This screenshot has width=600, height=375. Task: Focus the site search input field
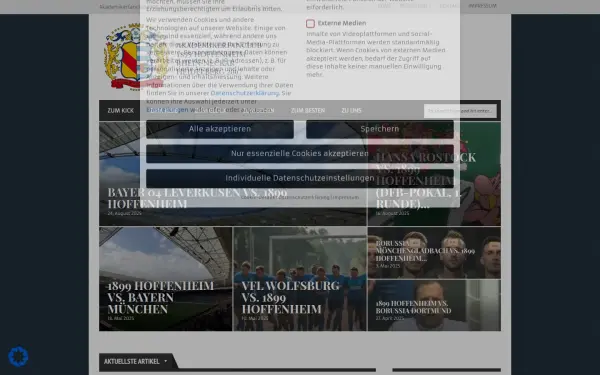(460, 111)
